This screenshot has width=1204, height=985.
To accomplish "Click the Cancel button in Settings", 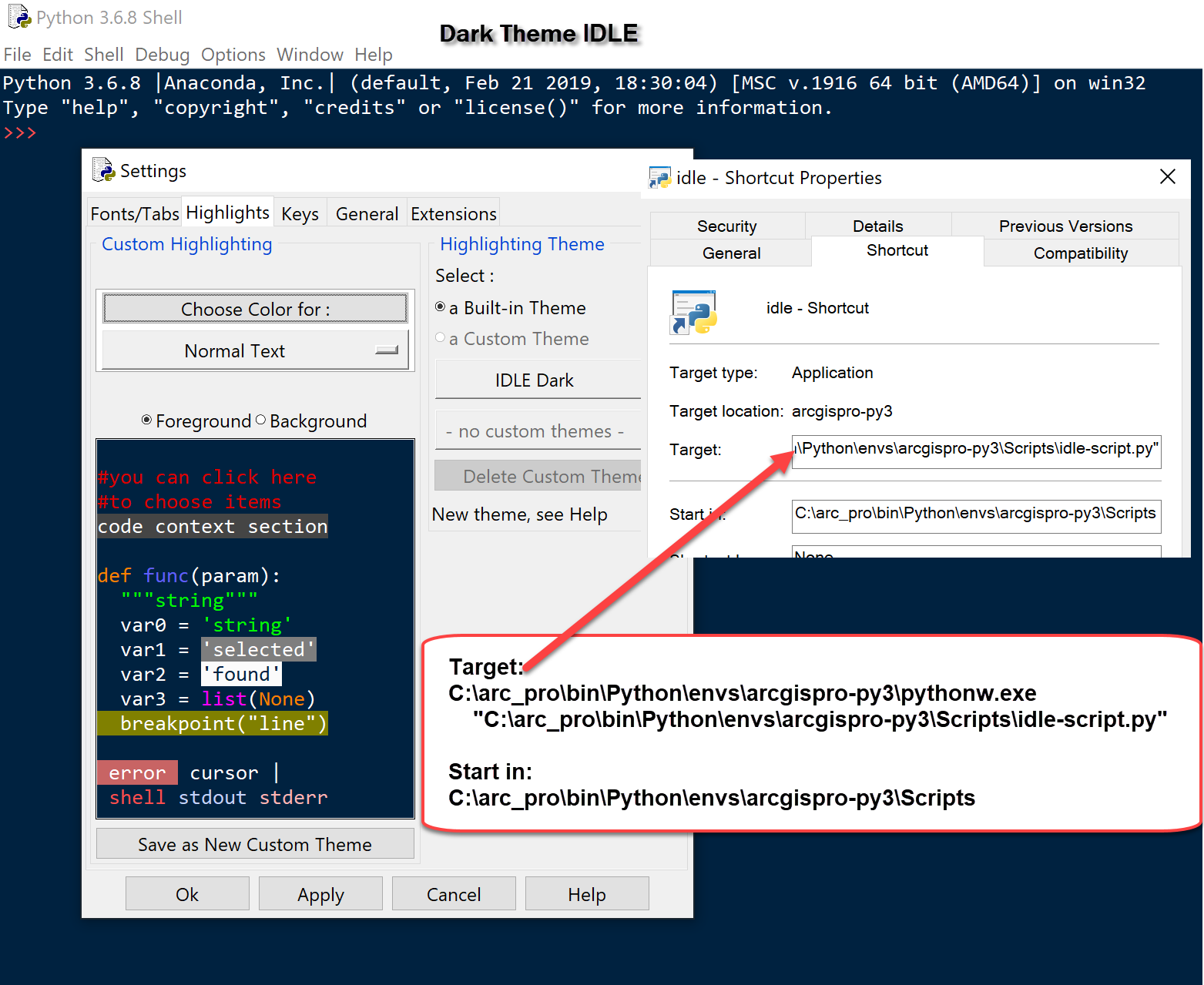I will [x=454, y=893].
